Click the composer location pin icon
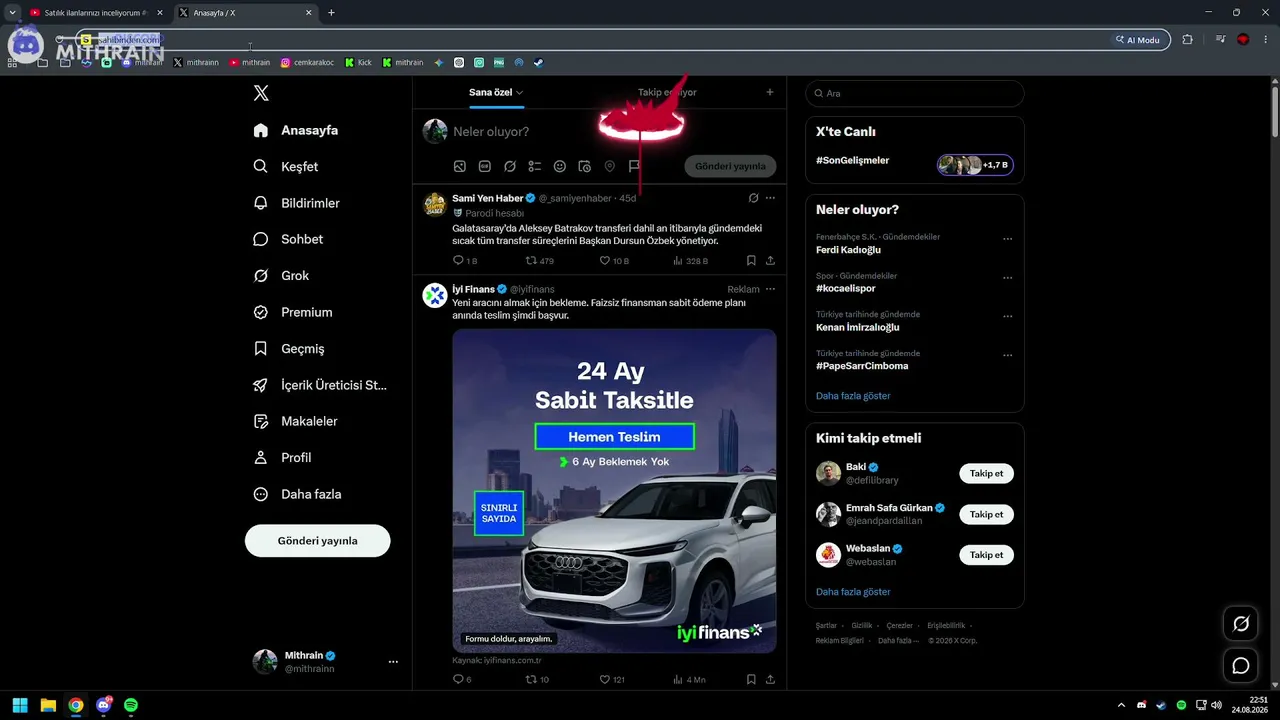The width and height of the screenshot is (1280, 720). (x=610, y=166)
